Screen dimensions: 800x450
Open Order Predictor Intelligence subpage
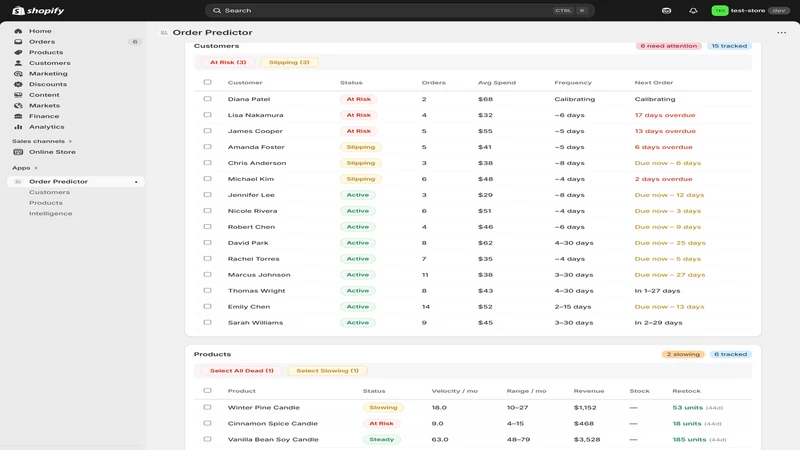click(51, 214)
